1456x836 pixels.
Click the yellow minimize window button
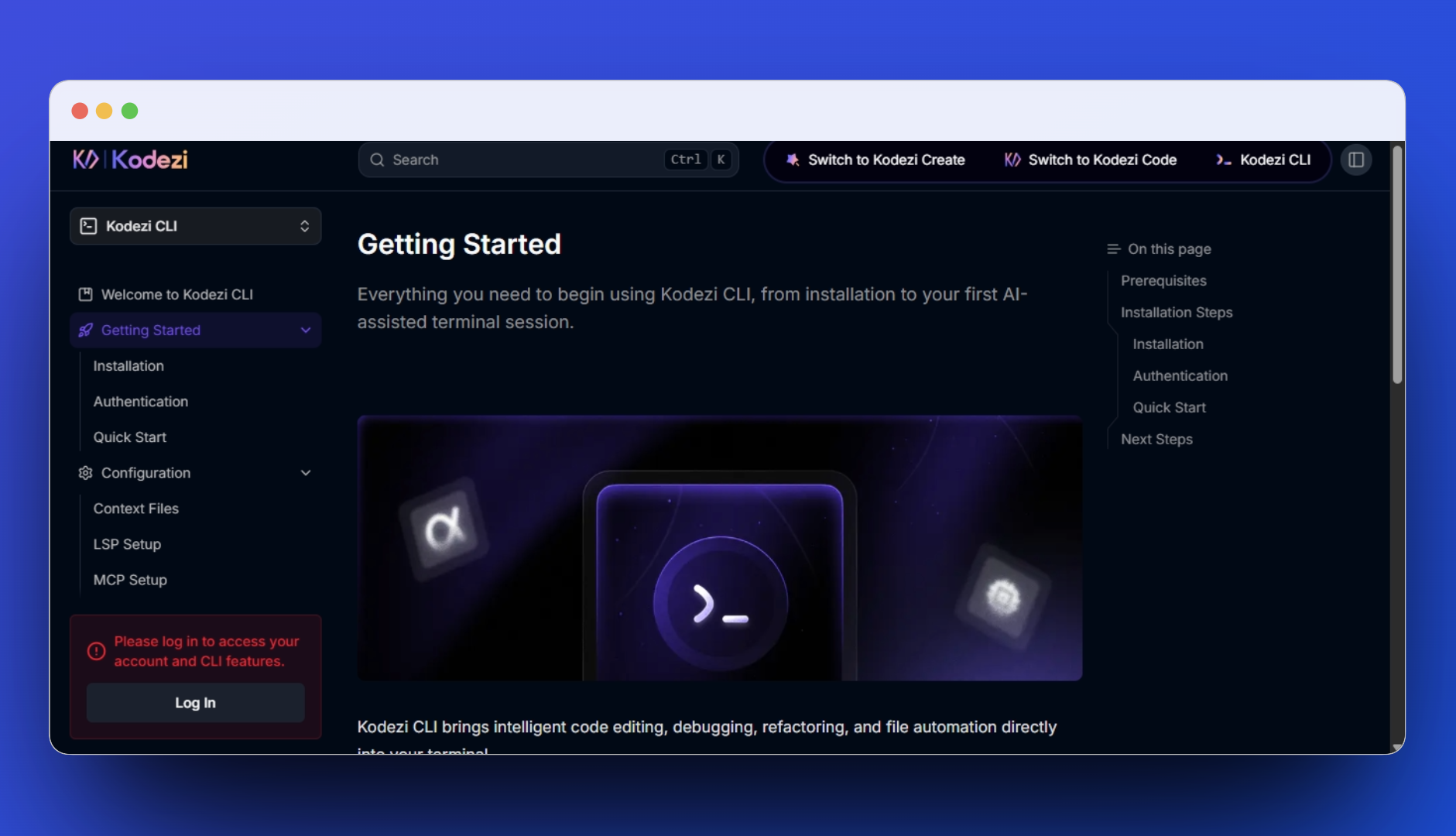(104, 111)
